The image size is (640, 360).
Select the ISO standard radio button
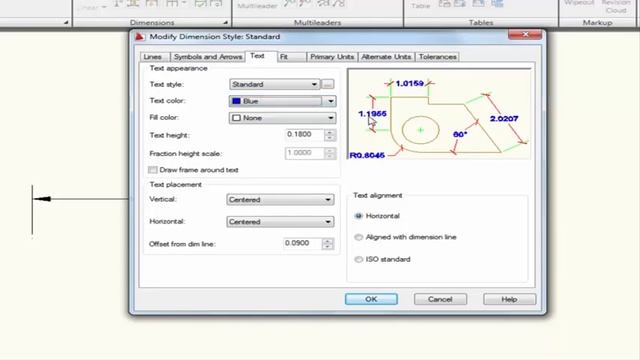coord(358,259)
